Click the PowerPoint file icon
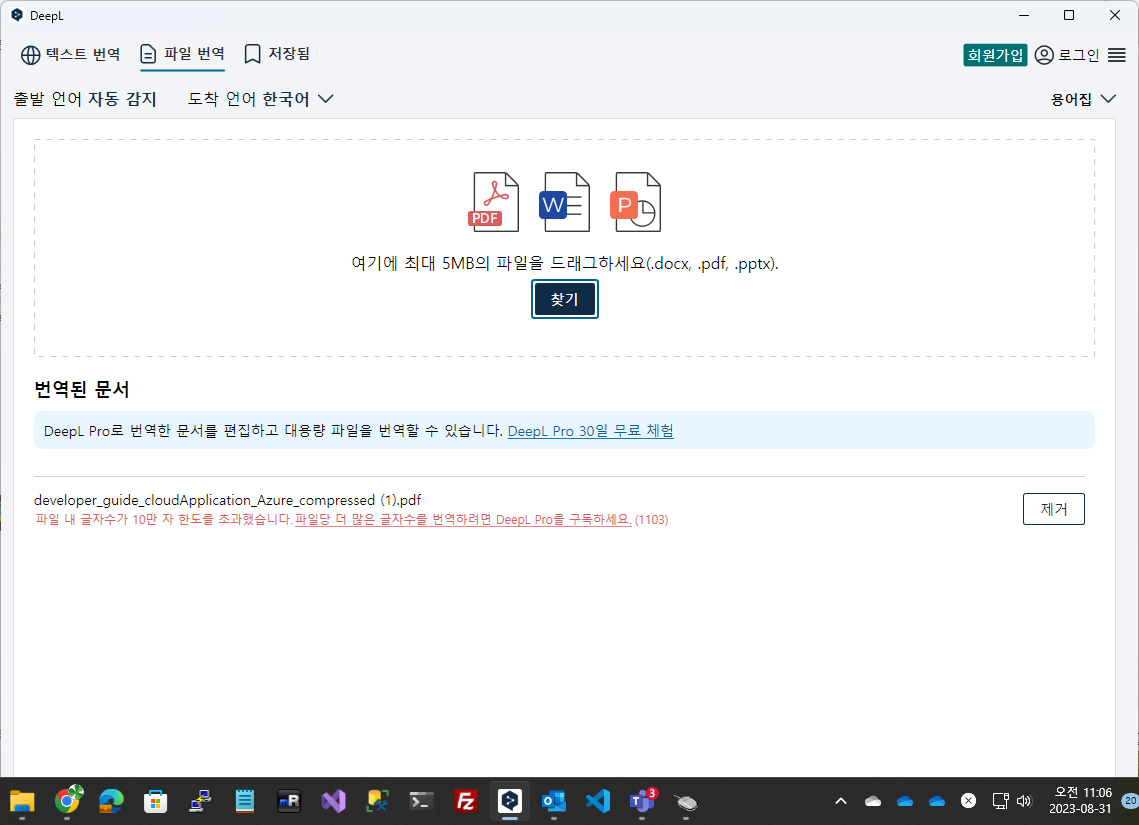 point(635,202)
